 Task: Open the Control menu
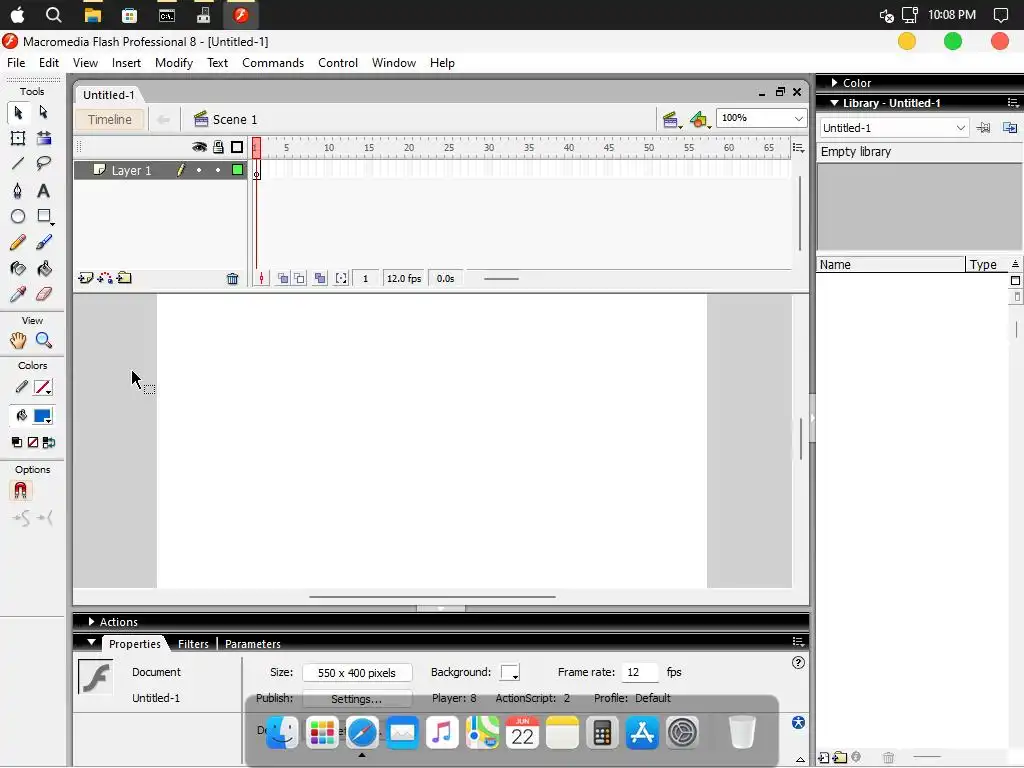pos(338,63)
